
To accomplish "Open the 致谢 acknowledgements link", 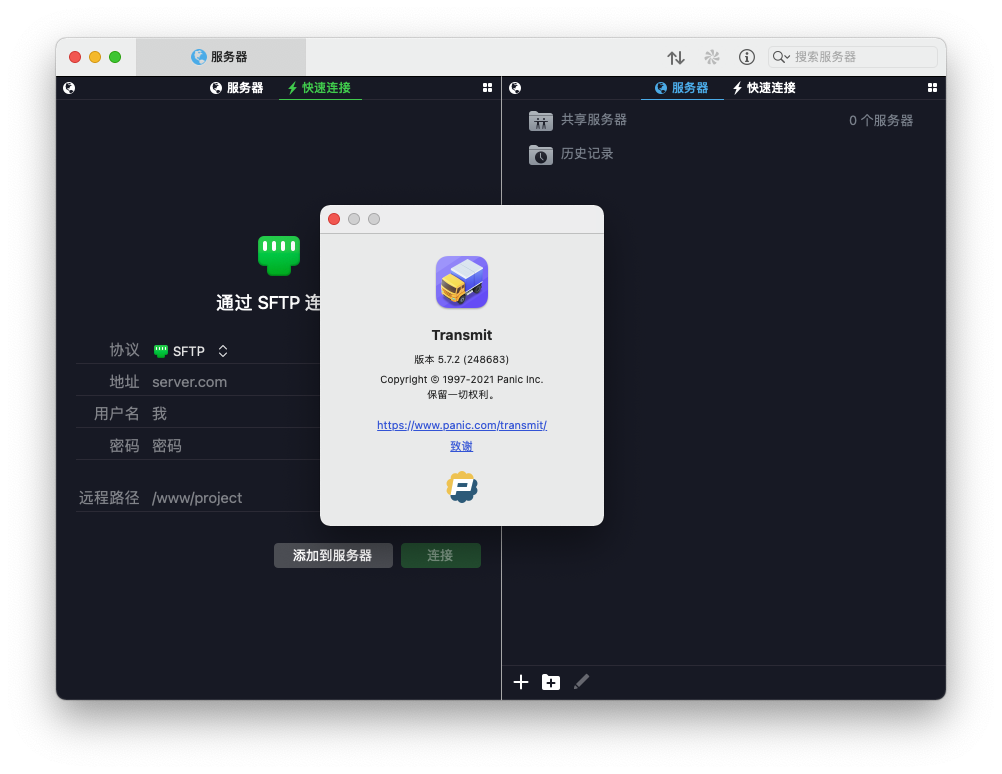I will 461,446.
